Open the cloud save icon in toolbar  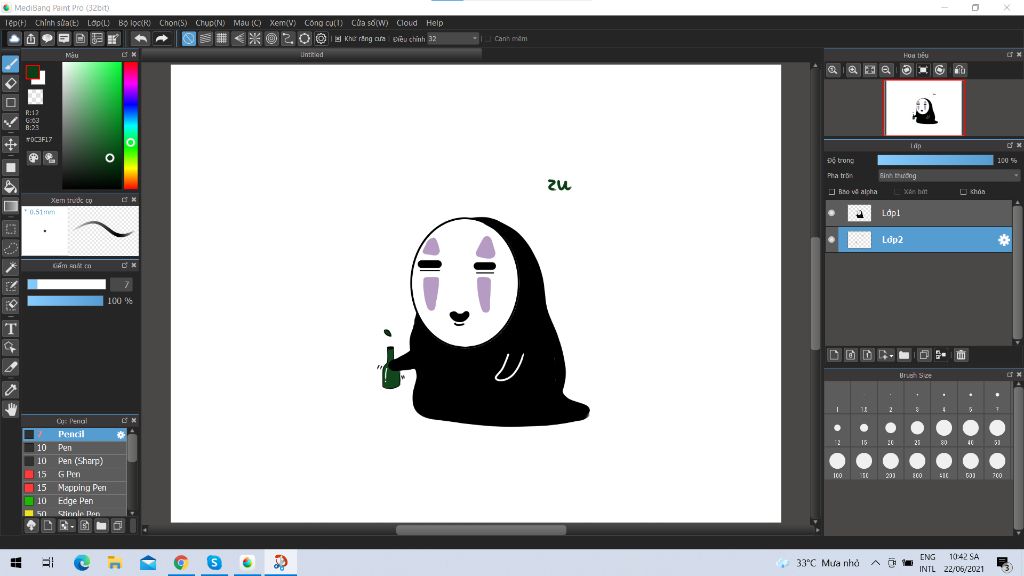point(14,39)
